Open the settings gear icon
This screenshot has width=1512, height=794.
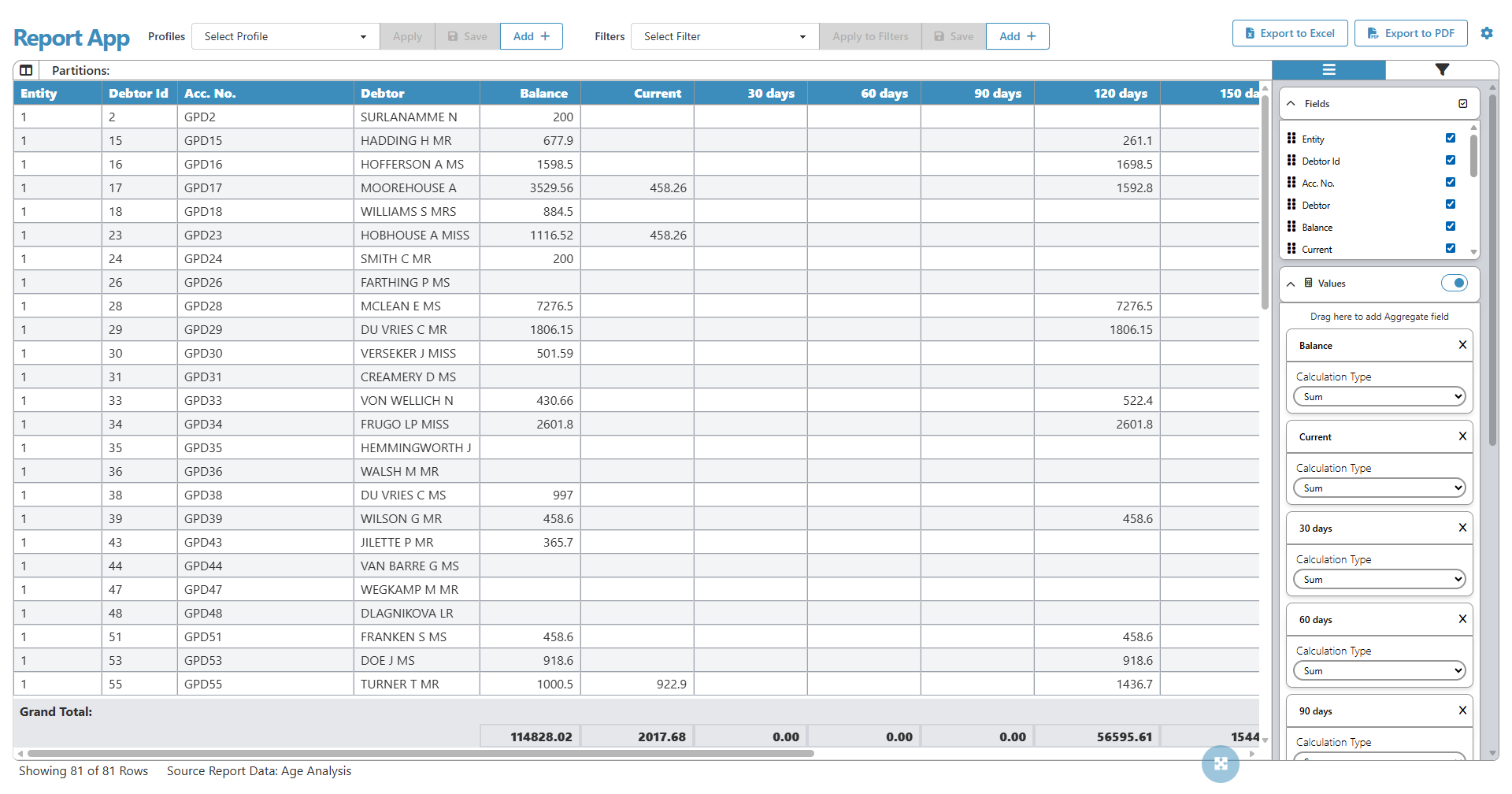pos(1486,33)
